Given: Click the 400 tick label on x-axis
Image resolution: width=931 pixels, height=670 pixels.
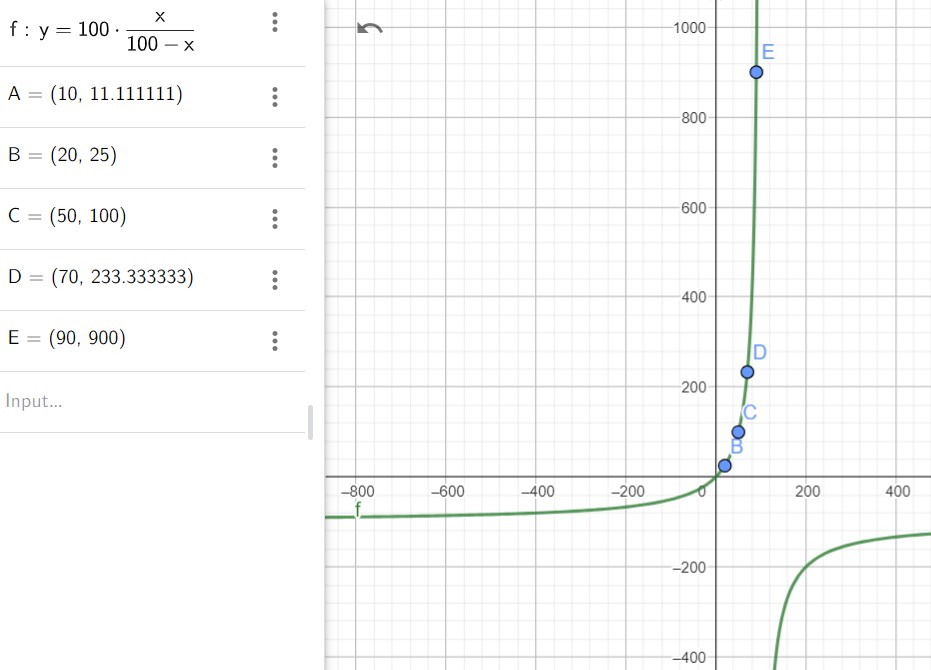Looking at the screenshot, I should tap(898, 492).
